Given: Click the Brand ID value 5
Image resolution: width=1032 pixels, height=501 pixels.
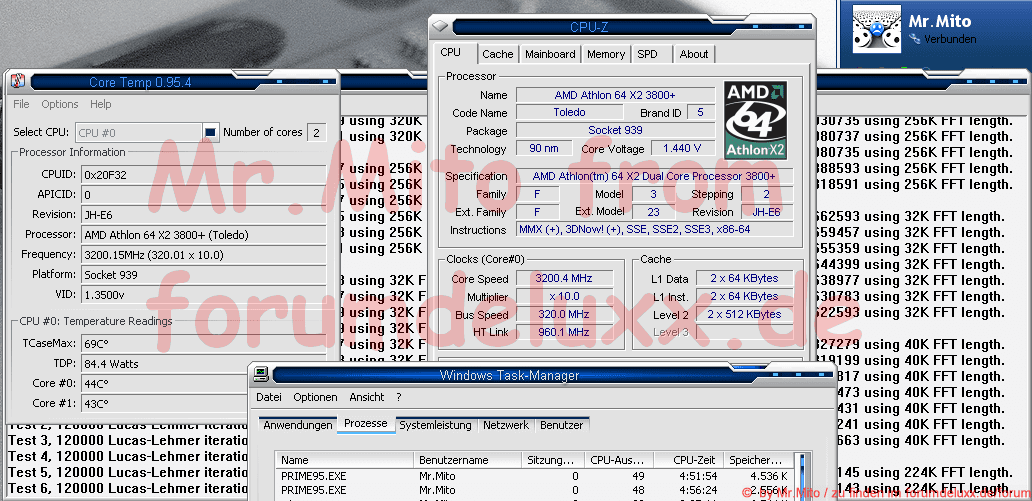Looking at the screenshot, I should (x=701, y=113).
